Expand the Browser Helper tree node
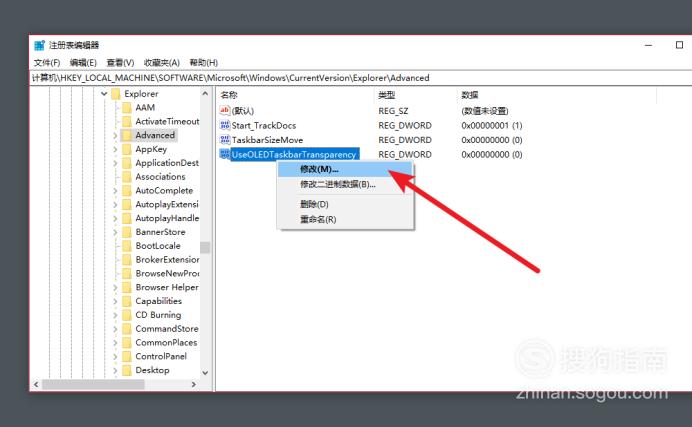 [116, 288]
